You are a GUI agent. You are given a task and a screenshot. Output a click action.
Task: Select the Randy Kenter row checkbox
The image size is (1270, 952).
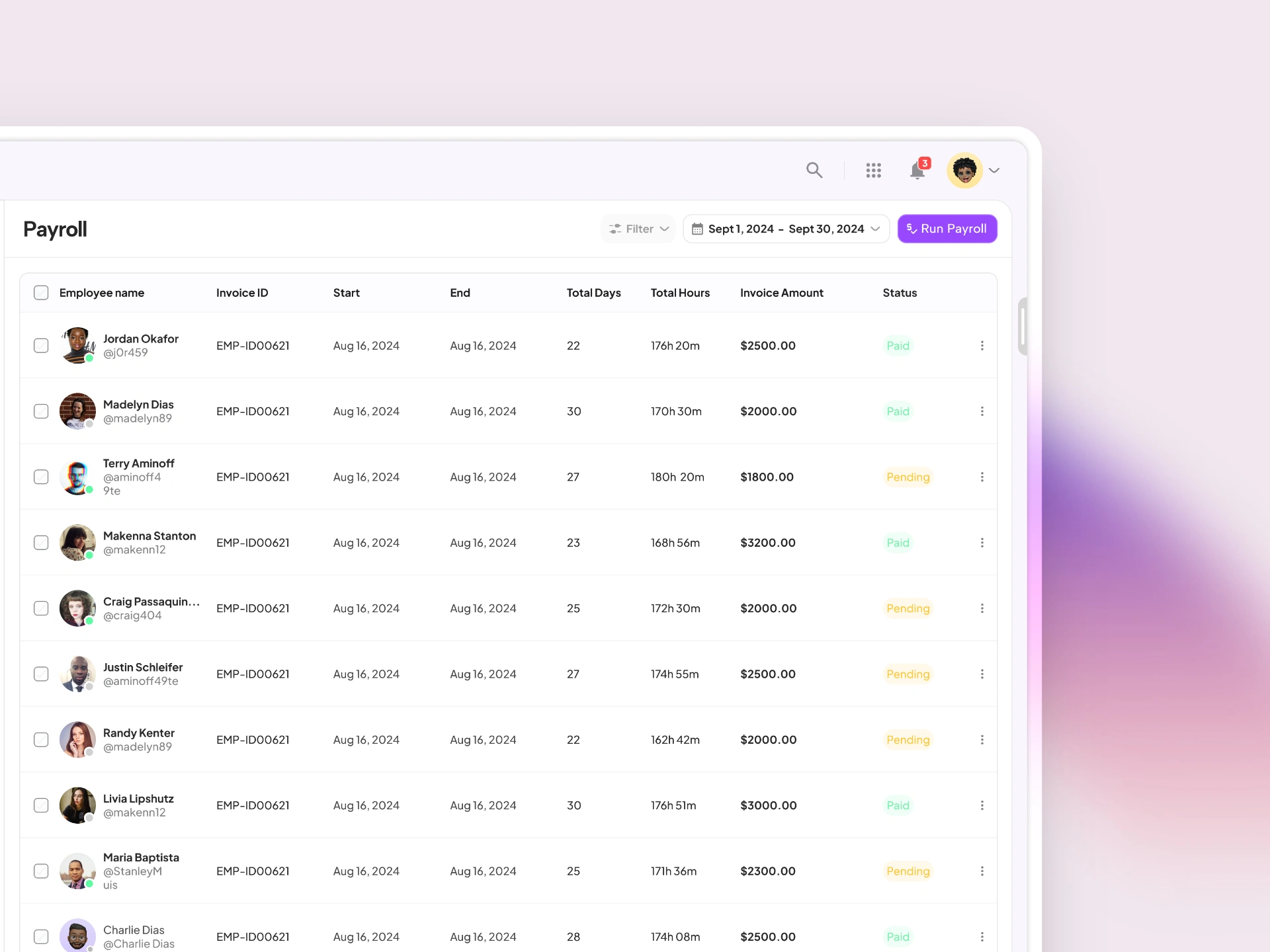pos(41,740)
